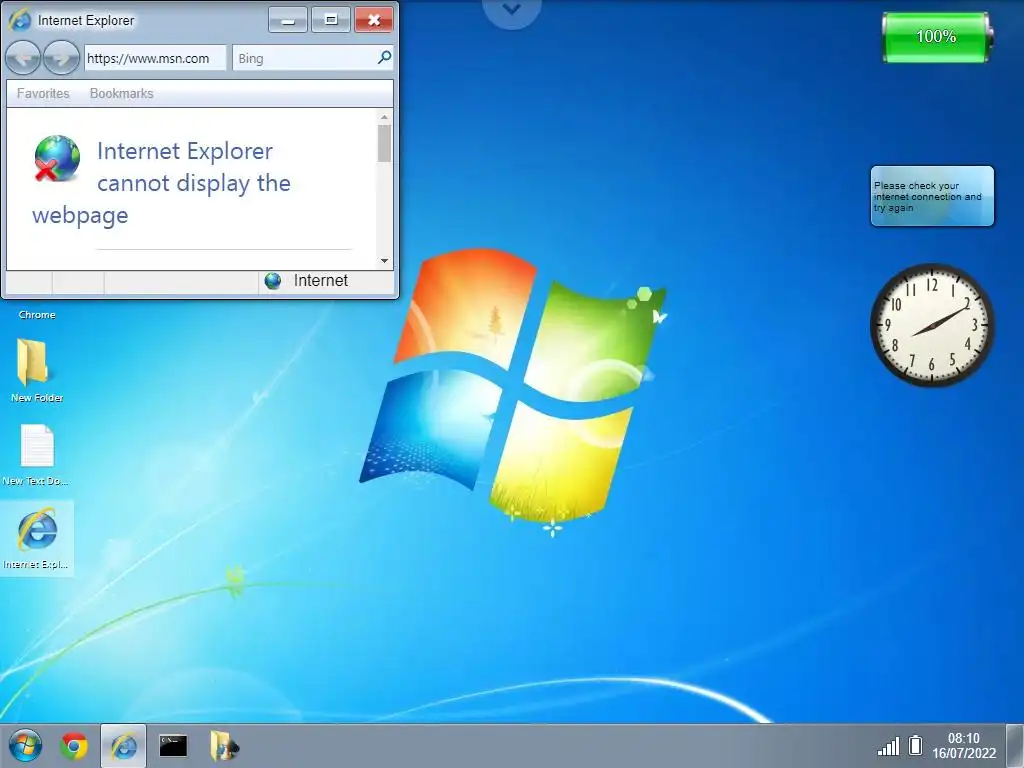Viewport: 1024px width, 768px height.
Task: Click the taskbar time and date
Action: coord(964,745)
